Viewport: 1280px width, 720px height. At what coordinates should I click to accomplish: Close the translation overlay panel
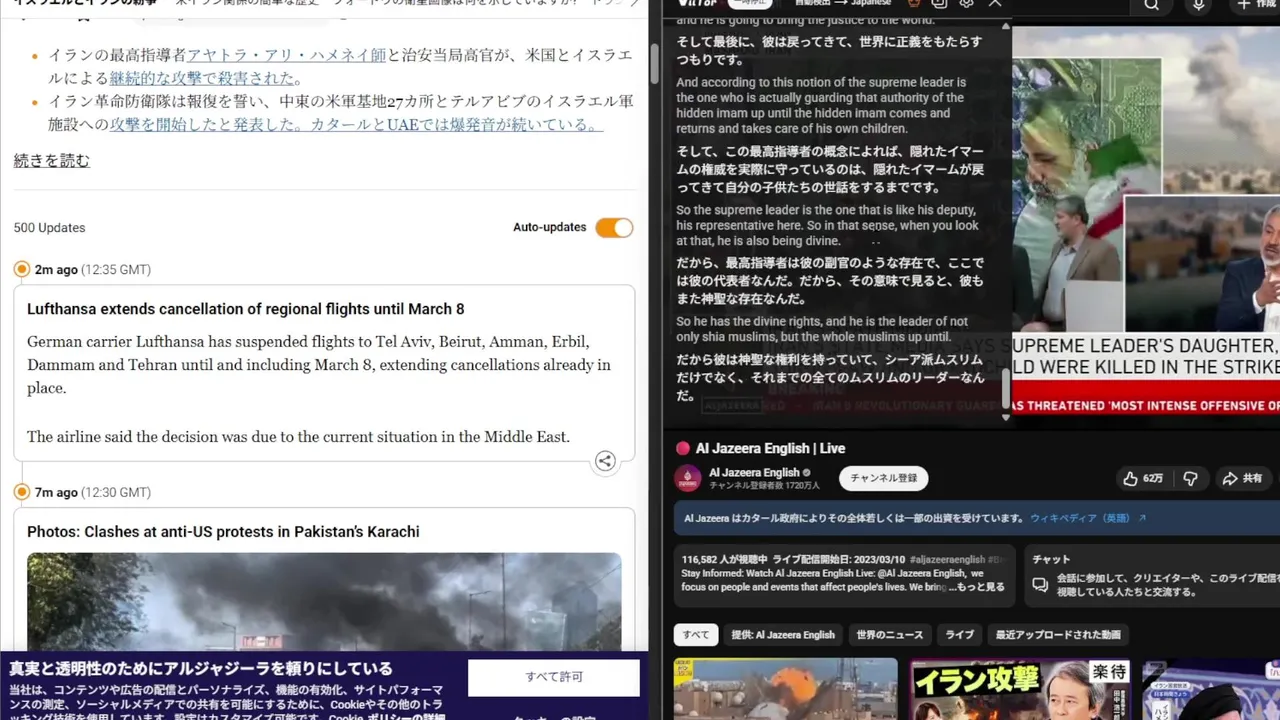point(995,4)
